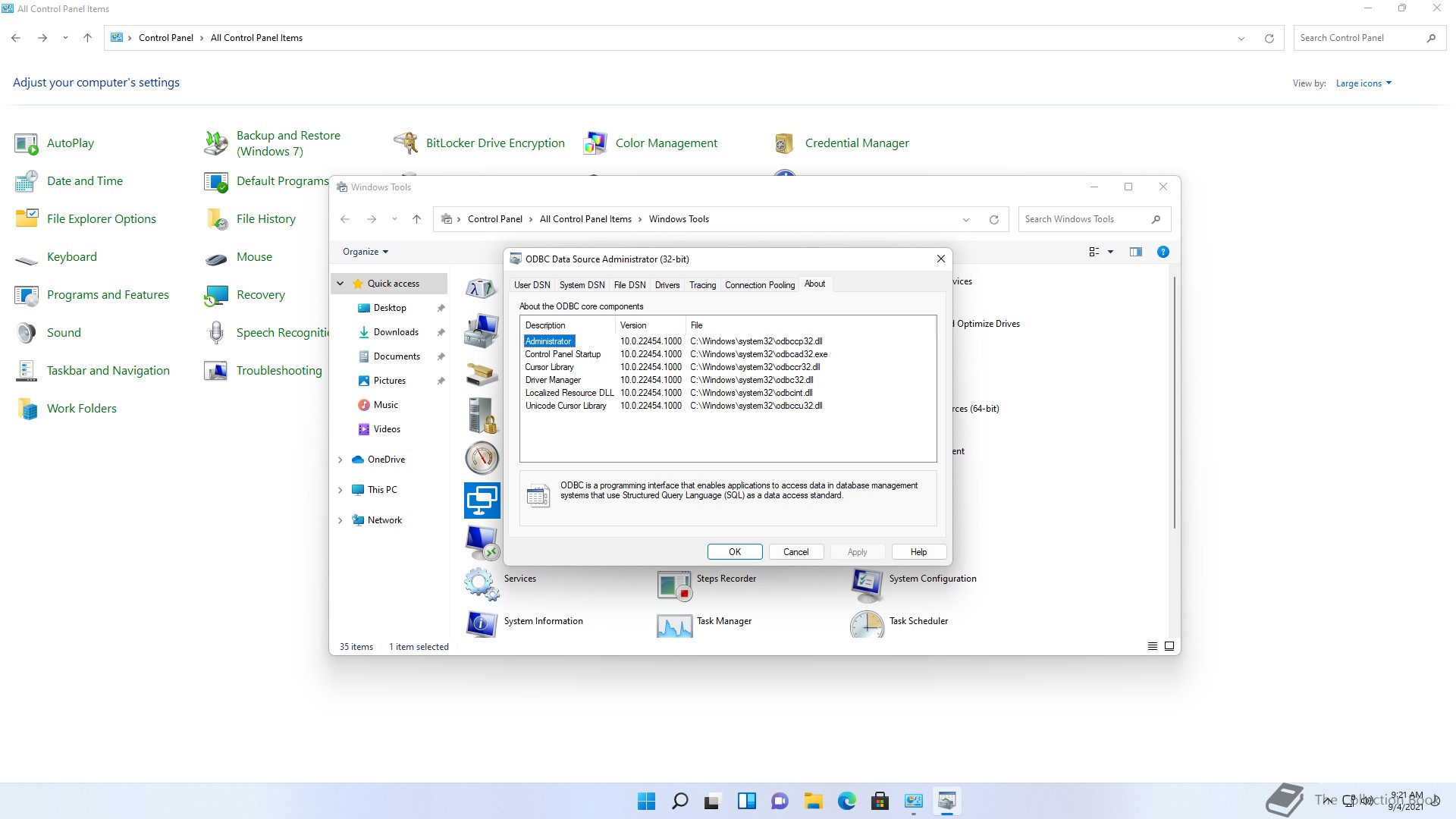Viewport: 1456px width, 819px height.
Task: Open Services icon in Windows Tools
Action: [482, 584]
